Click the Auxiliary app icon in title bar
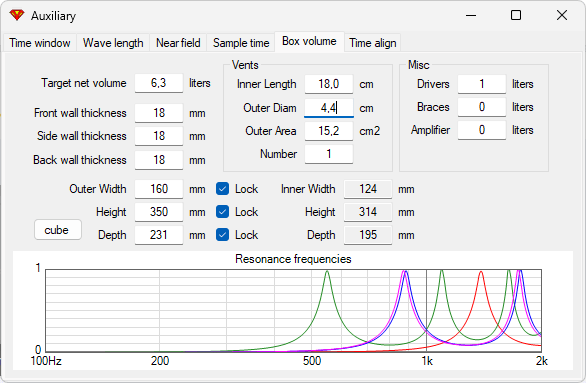This screenshot has height=383, width=586. pos(17,15)
